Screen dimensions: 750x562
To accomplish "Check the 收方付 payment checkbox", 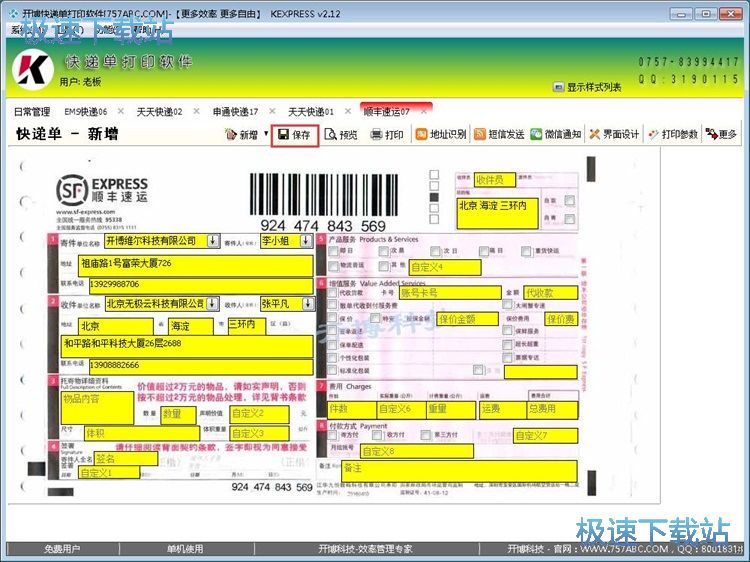I will 377,435.
